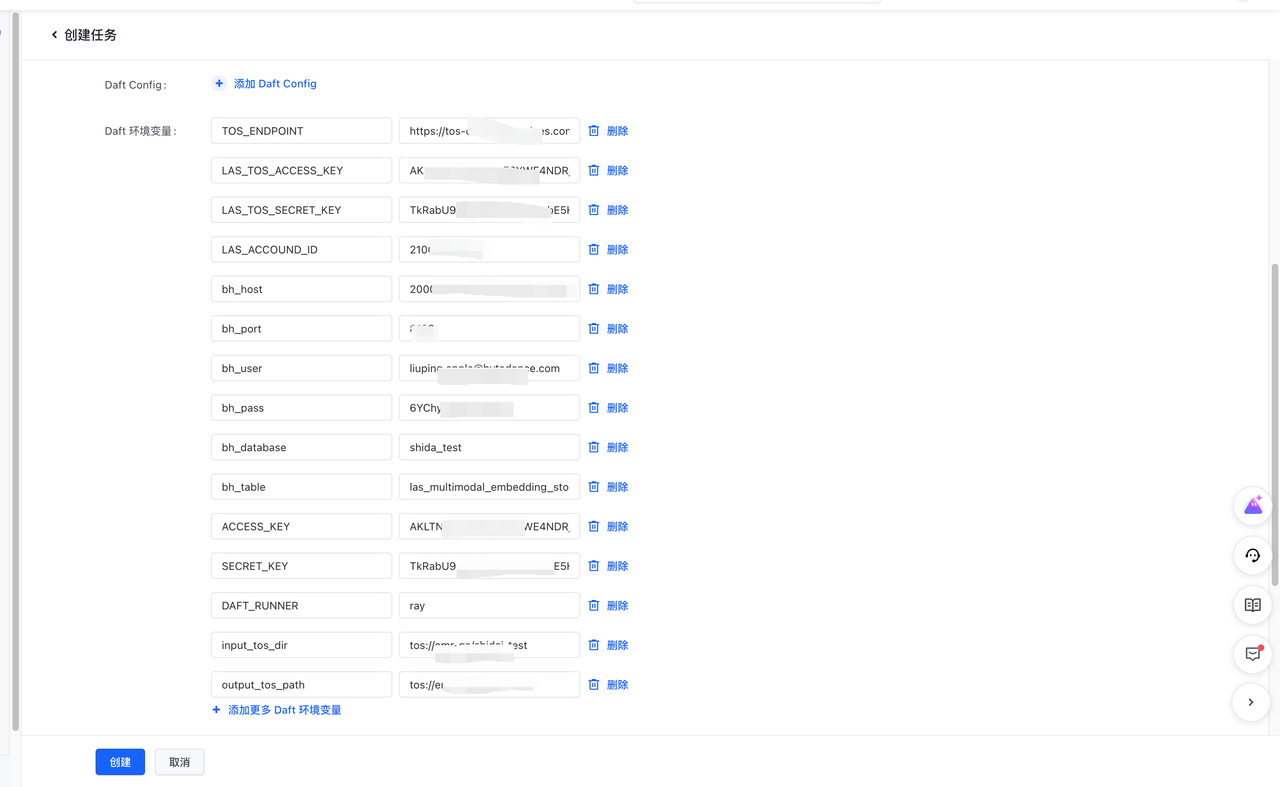Collapse the floating toolbar with the right chevron
The height and width of the screenshot is (787, 1280).
pos(1251,702)
